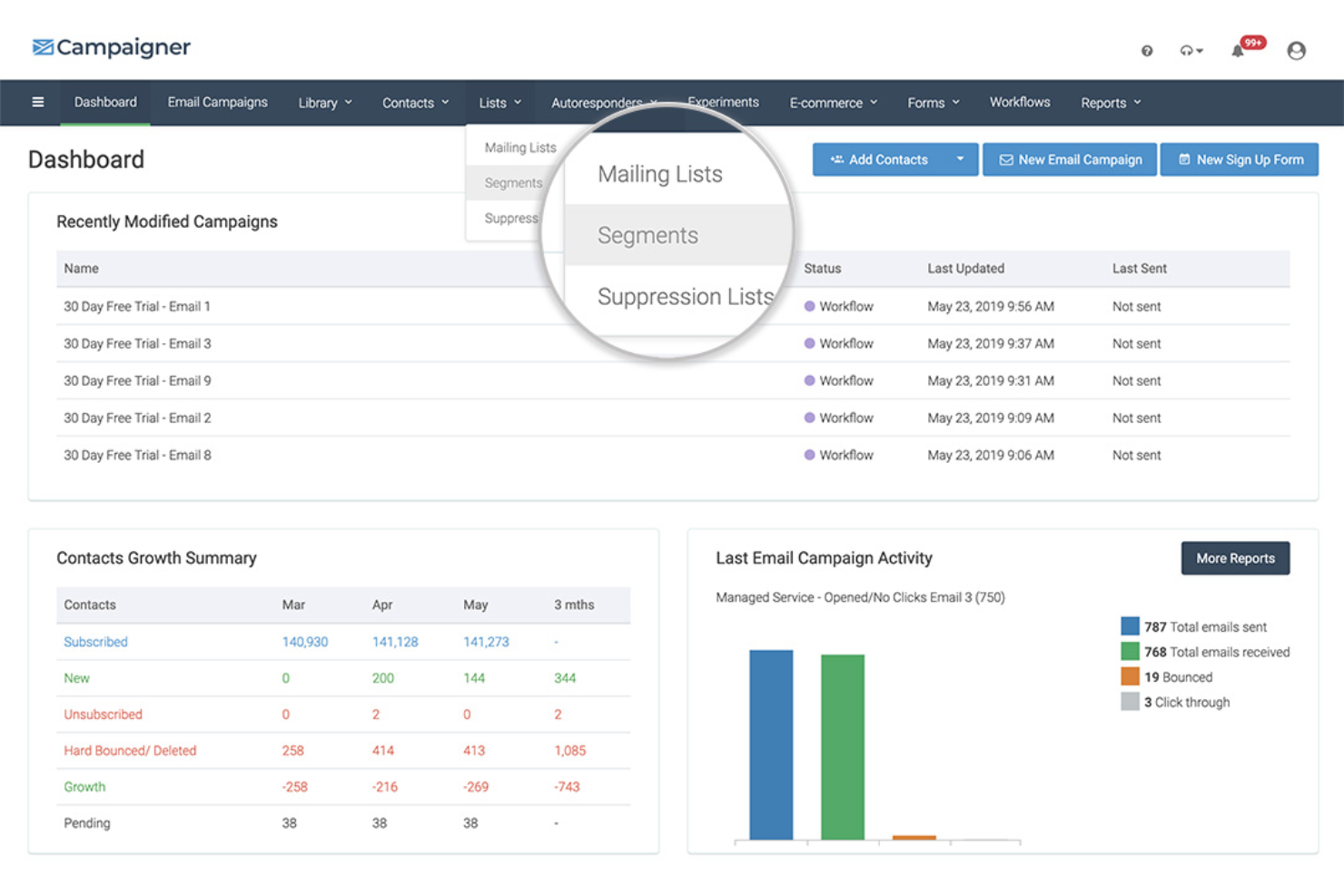This screenshot has width=1344, height=896.
Task: Click the support headset icon
Action: click(1188, 51)
